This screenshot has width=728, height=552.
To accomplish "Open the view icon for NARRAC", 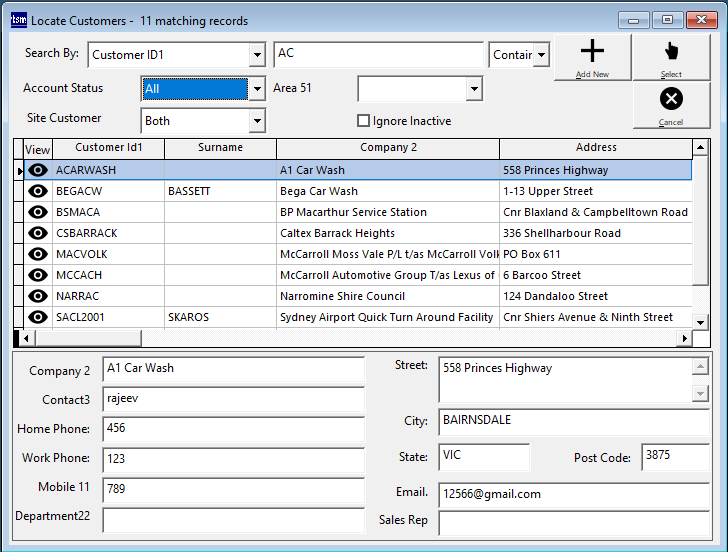I will coord(38,296).
